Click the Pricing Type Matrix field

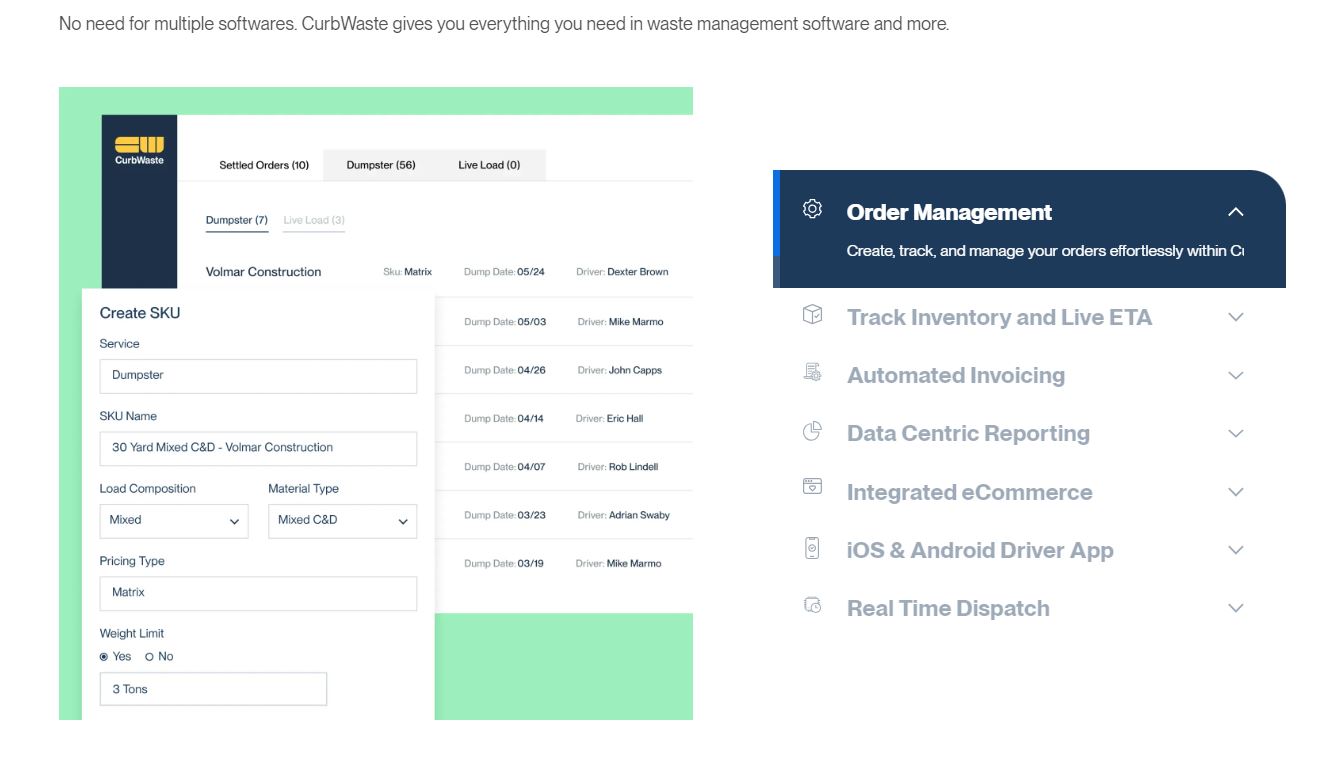point(258,593)
